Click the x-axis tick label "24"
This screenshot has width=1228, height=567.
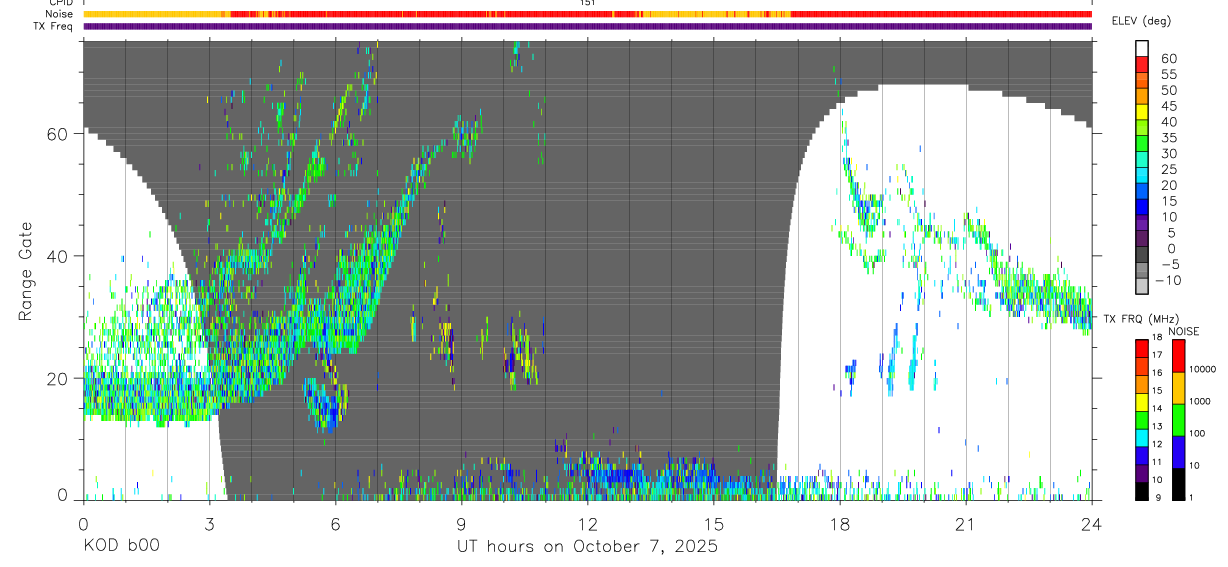coord(1091,524)
